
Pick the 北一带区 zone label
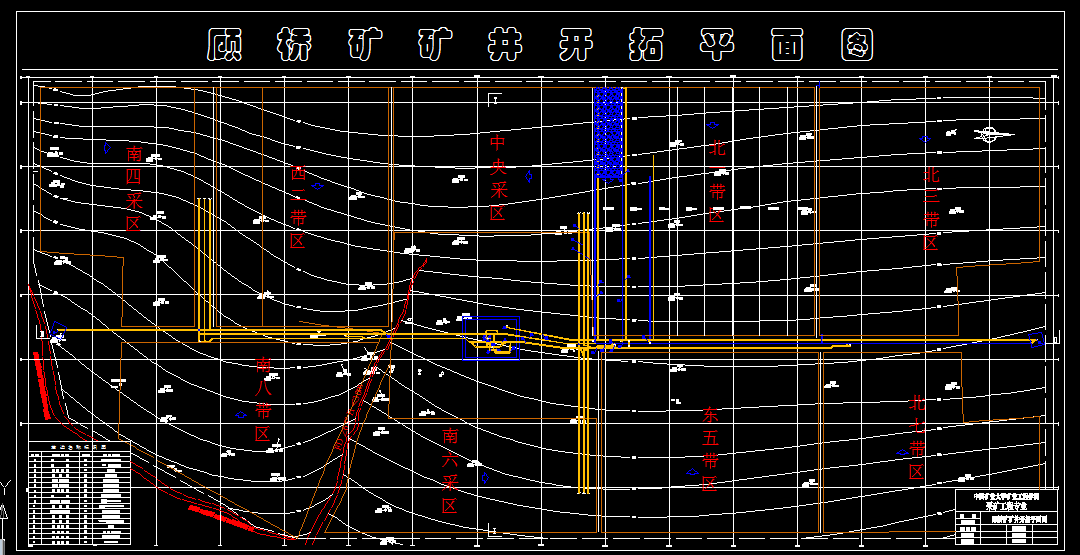(x=716, y=181)
